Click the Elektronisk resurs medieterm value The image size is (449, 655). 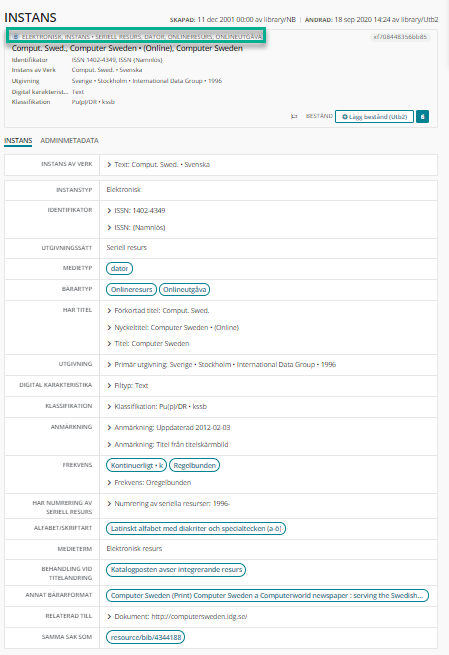pyautogui.click(x=134, y=548)
